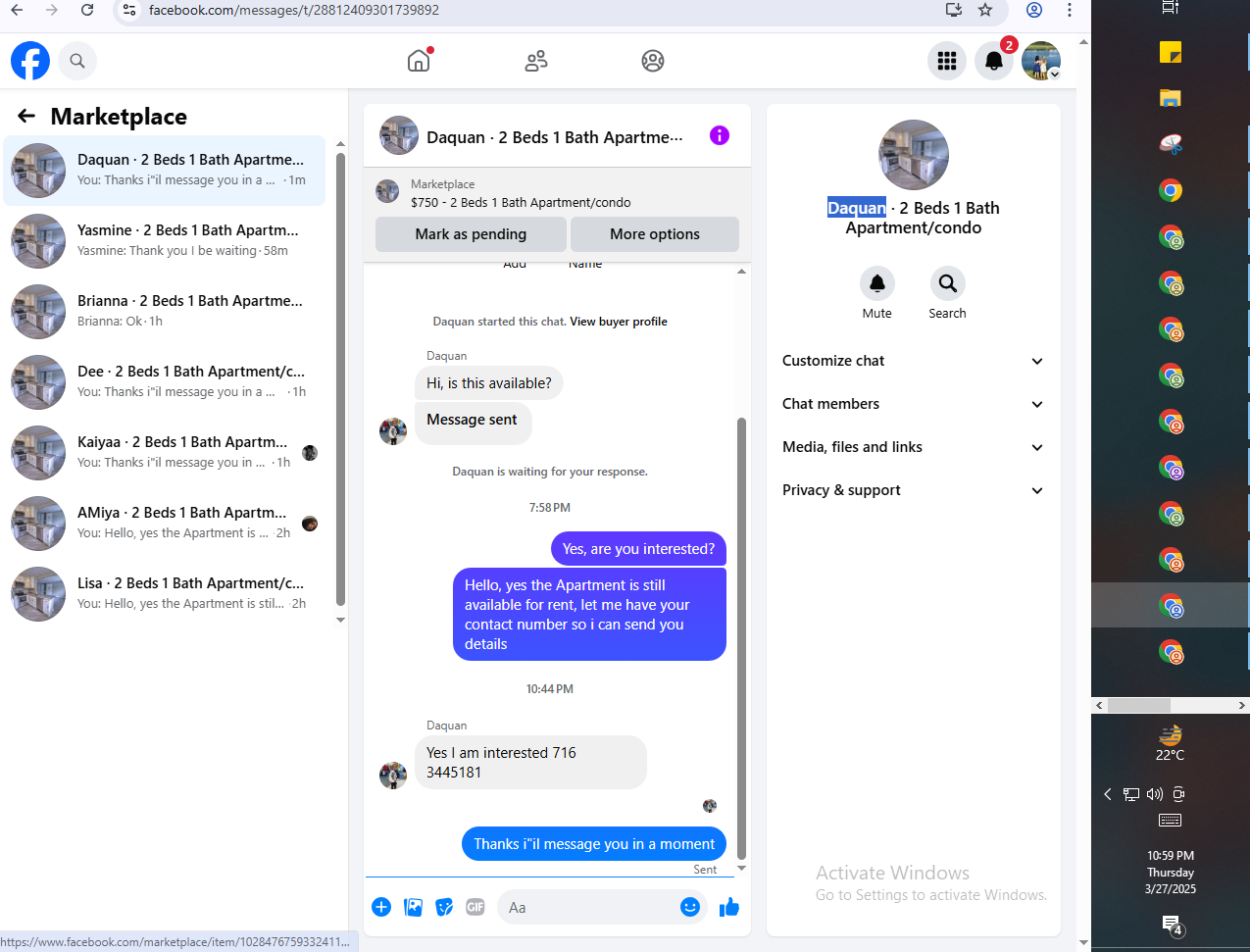Click the large listing photo in info panel
The width and height of the screenshot is (1250, 952).
click(914, 155)
